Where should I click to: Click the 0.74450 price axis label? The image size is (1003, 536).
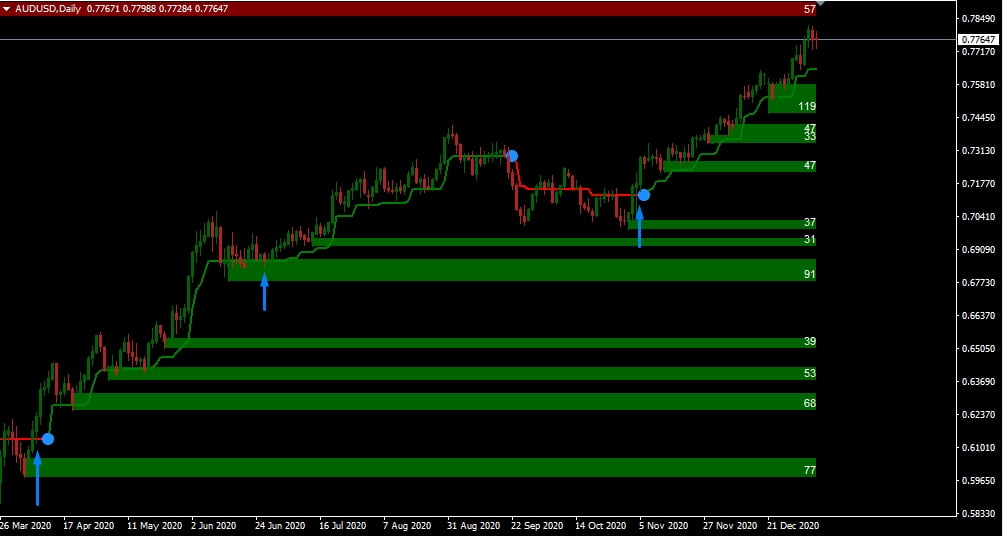tap(979, 118)
